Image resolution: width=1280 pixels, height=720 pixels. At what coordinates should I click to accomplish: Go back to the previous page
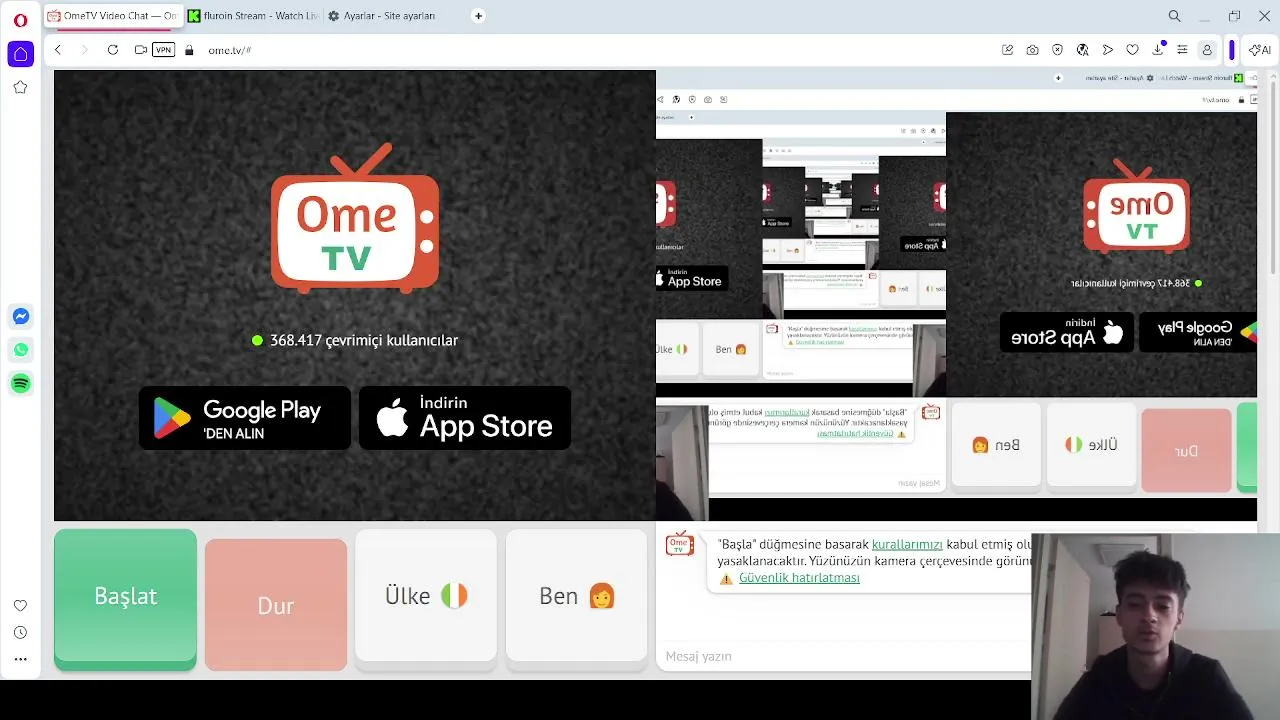tap(58, 50)
